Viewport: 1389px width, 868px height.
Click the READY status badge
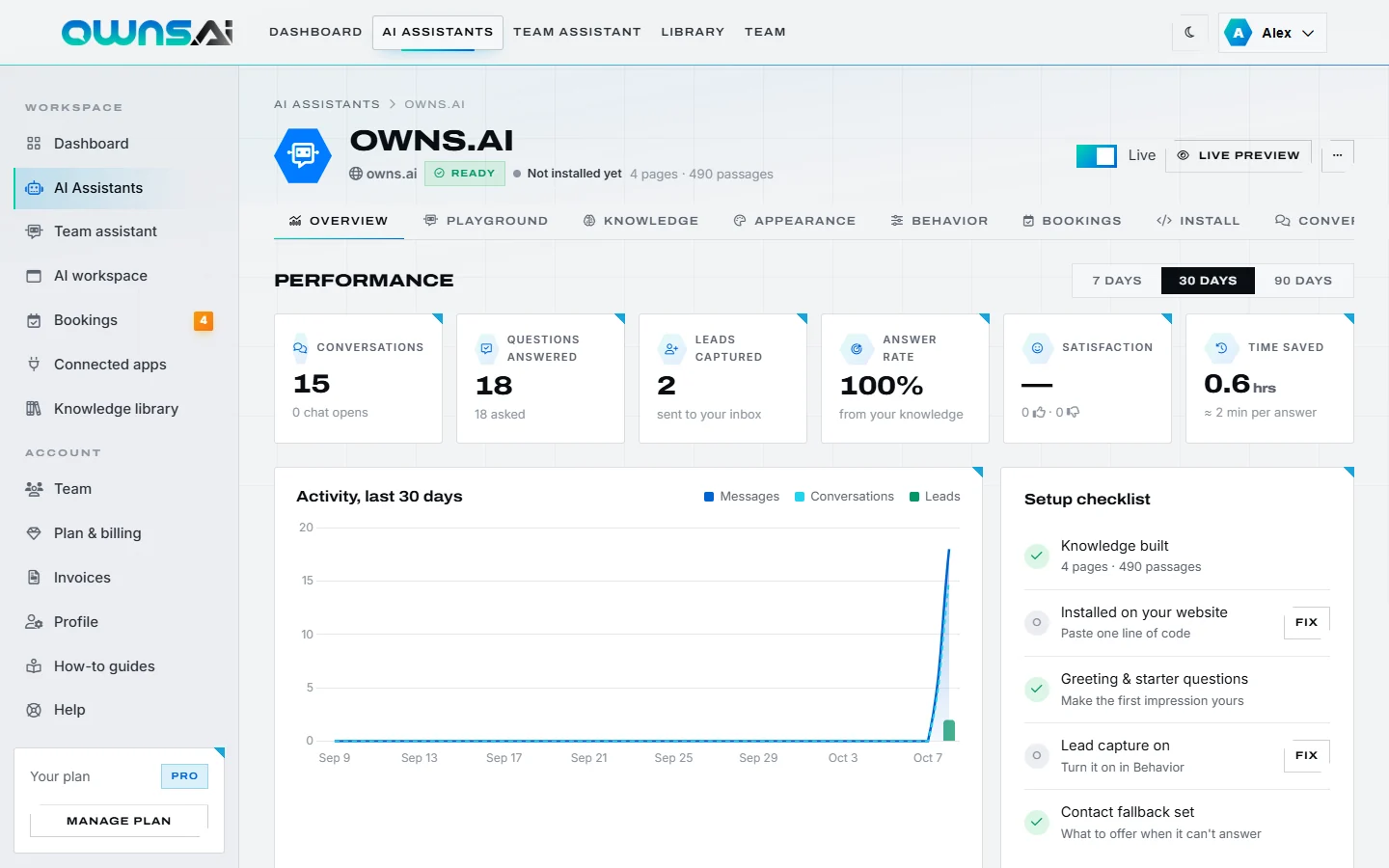pos(465,174)
